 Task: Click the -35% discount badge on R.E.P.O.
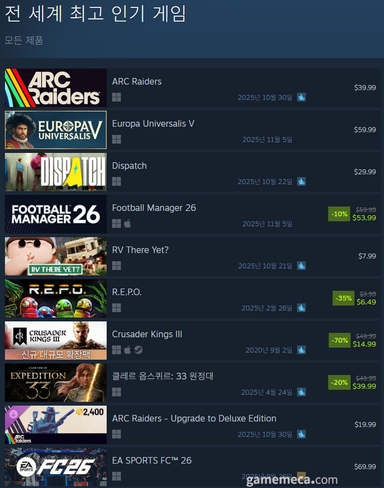click(x=343, y=298)
